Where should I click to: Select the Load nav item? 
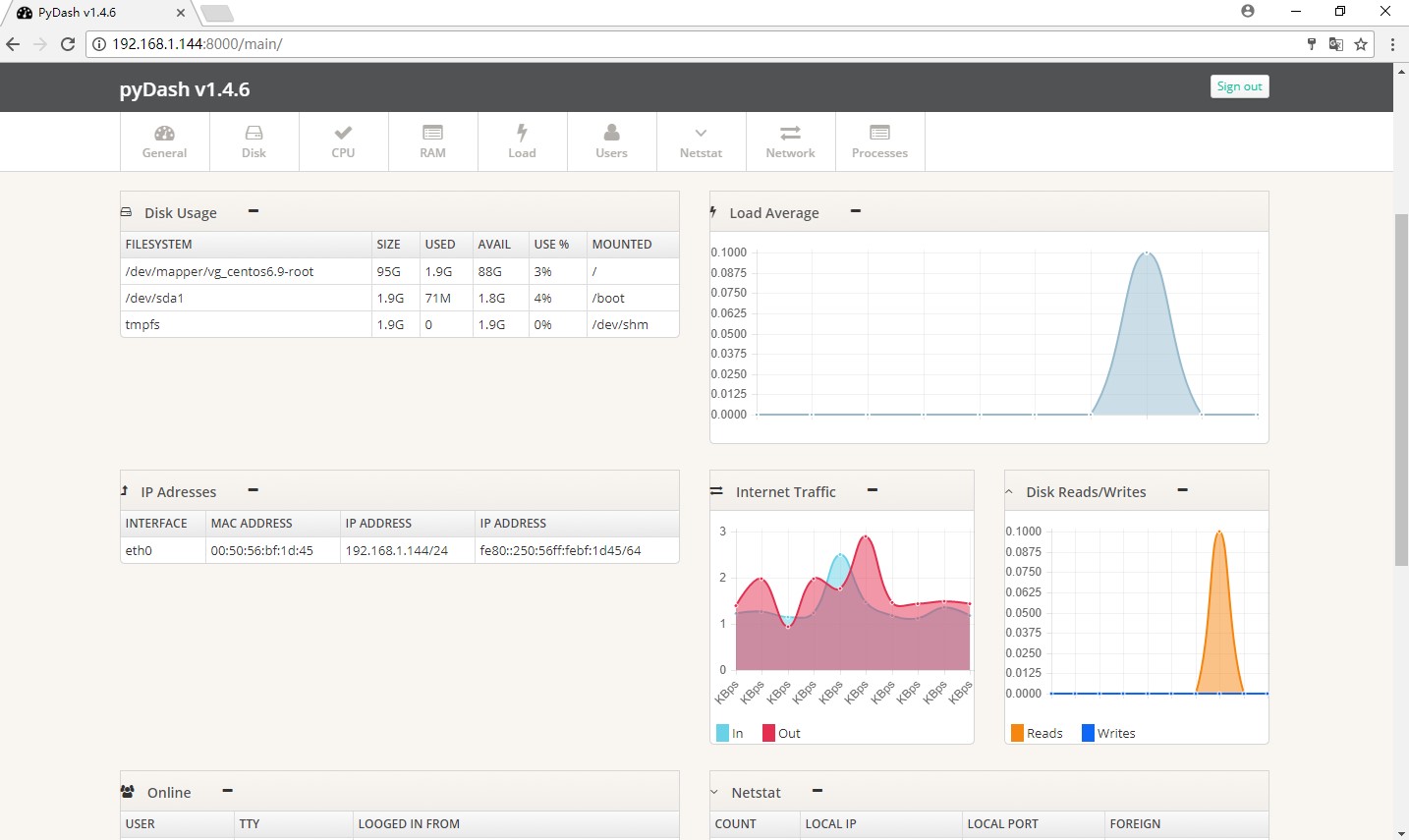523,141
